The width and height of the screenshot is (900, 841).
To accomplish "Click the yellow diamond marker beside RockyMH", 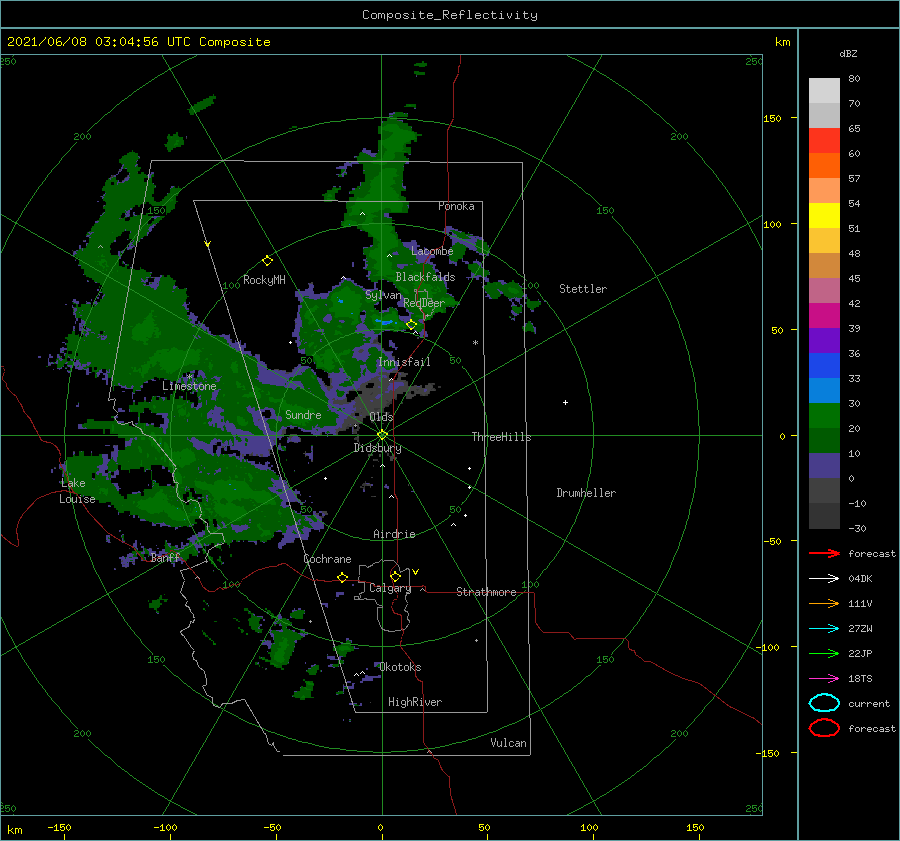I will 267,261.
